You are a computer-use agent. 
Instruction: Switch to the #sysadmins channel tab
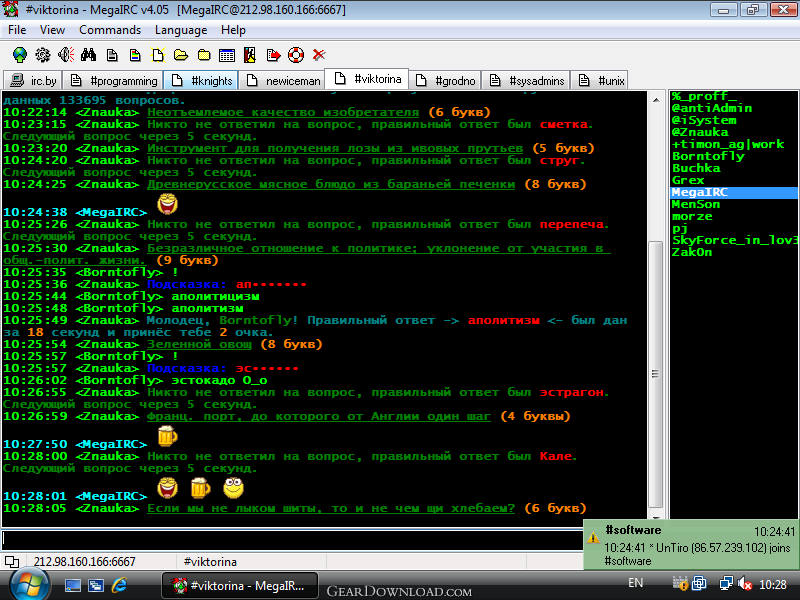pyautogui.click(x=526, y=81)
